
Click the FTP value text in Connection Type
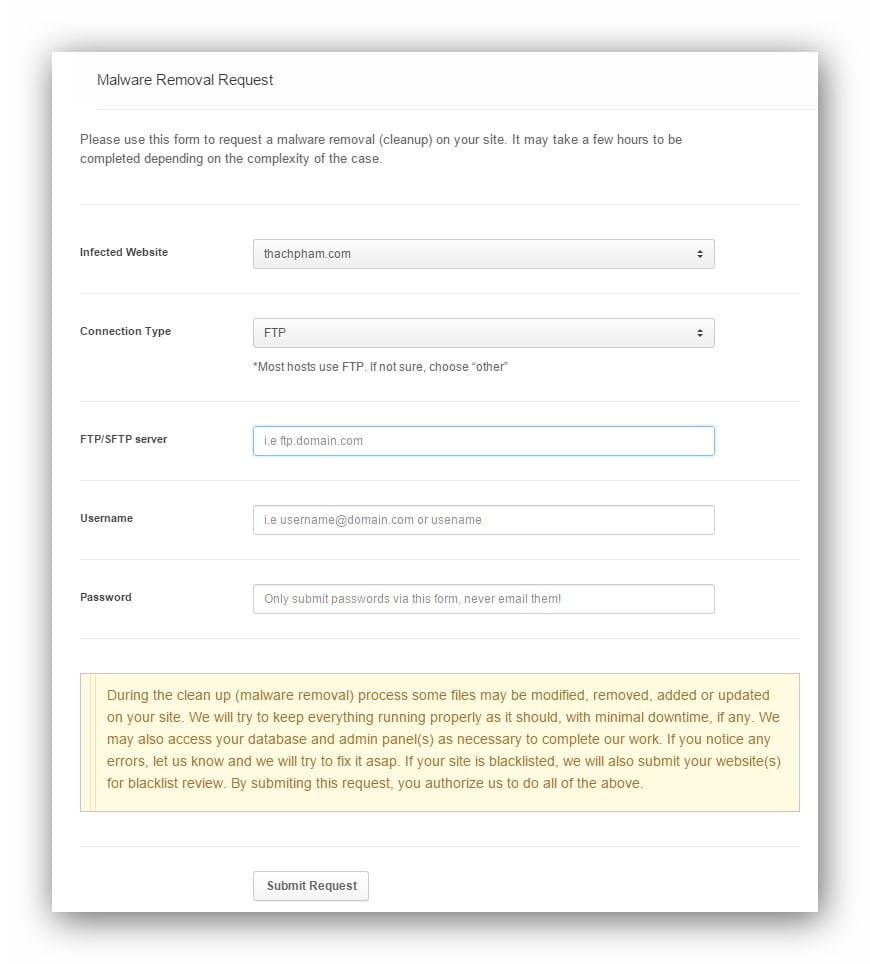[x=274, y=333]
